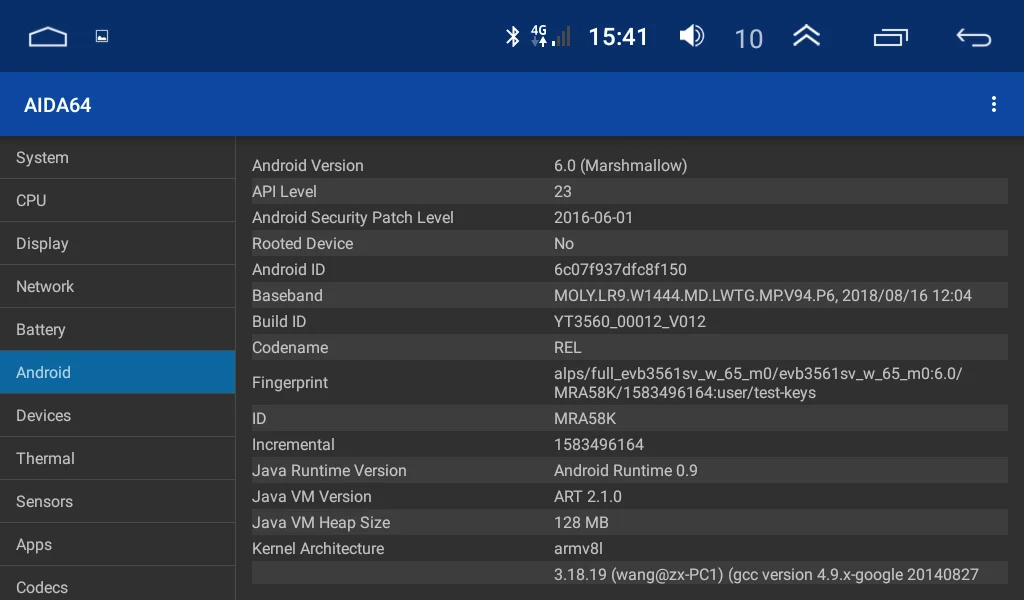Tap the alps/full_evb3561sv fingerprint value
This screenshot has width=1024, height=600.
pyautogui.click(x=758, y=383)
